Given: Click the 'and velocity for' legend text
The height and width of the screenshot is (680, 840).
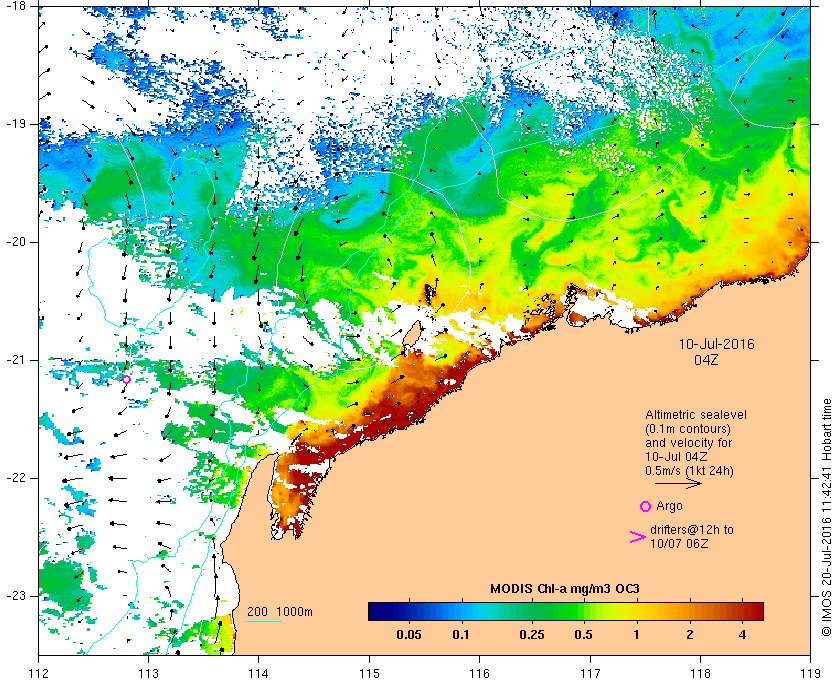Looking at the screenshot, I should click(x=688, y=443).
